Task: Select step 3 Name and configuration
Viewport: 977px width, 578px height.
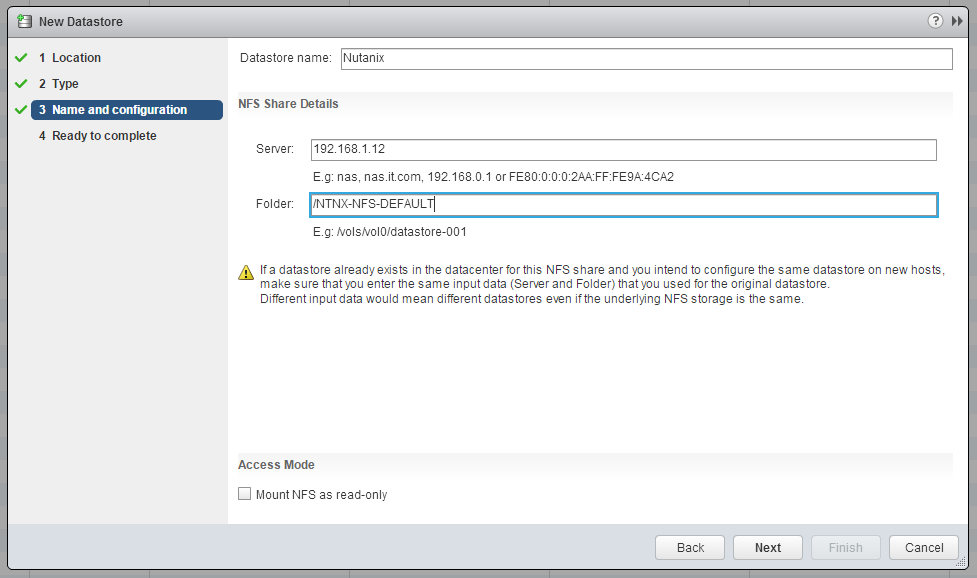Action: pyautogui.click(x=119, y=110)
